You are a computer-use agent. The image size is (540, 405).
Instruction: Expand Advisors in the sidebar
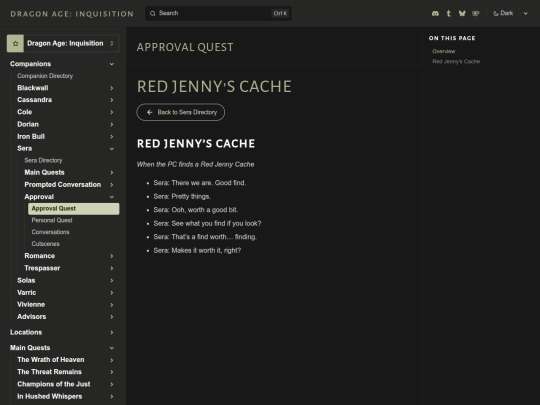[x=112, y=317]
